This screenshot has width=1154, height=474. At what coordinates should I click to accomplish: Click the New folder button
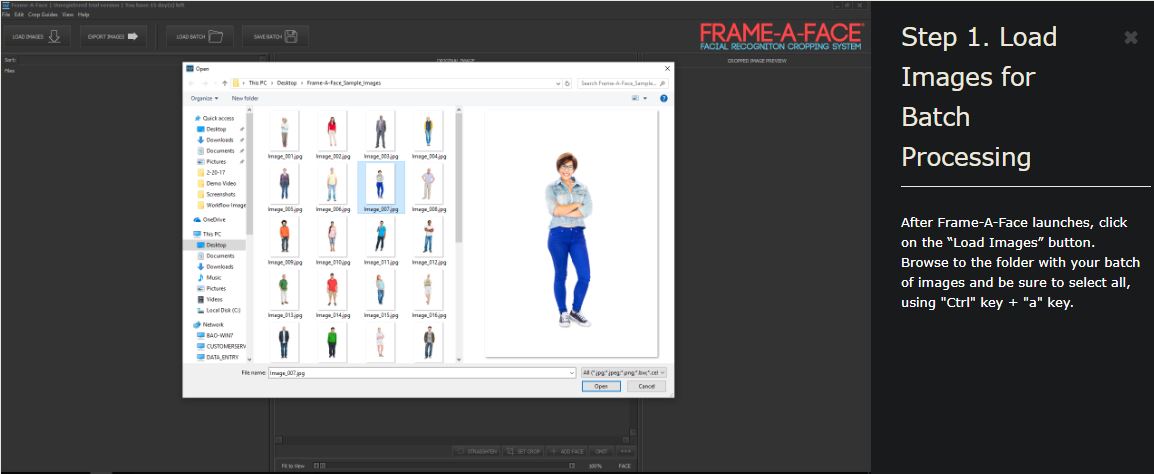point(245,98)
